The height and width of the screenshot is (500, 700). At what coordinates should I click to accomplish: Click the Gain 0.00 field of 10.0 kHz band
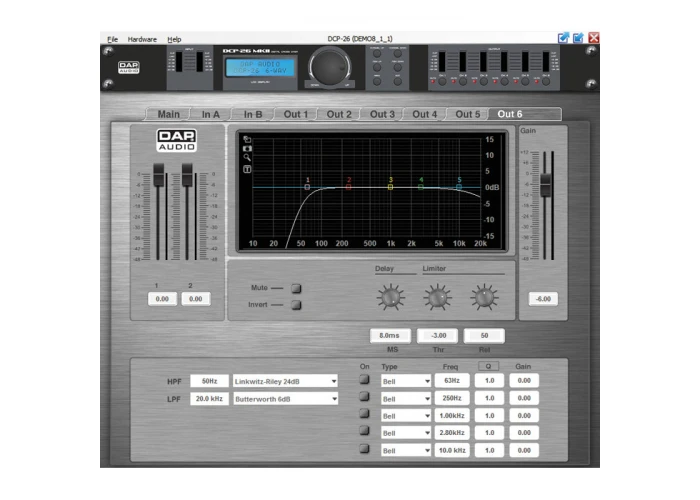tap(524, 450)
